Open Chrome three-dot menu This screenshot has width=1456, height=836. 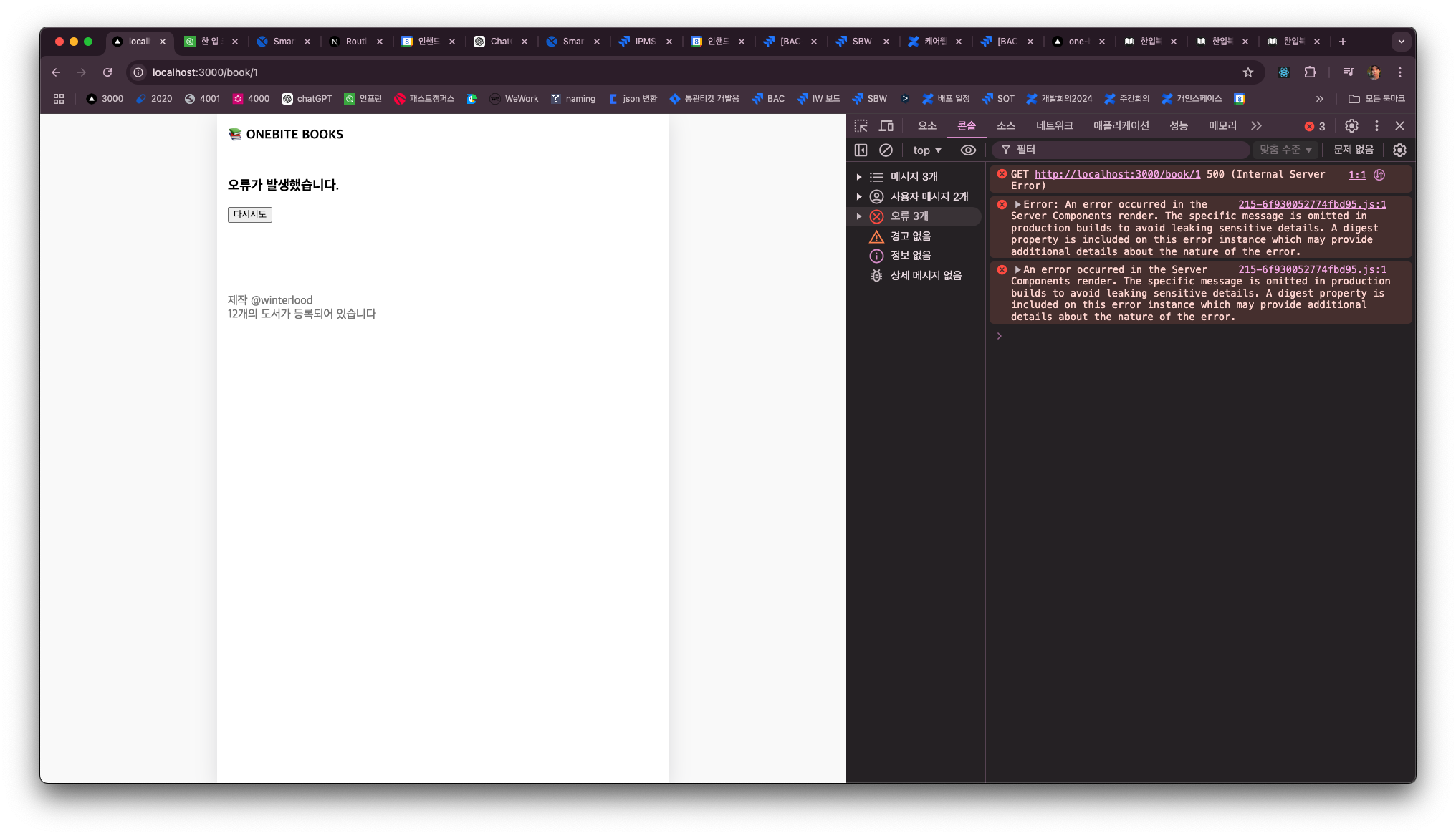click(x=1399, y=72)
